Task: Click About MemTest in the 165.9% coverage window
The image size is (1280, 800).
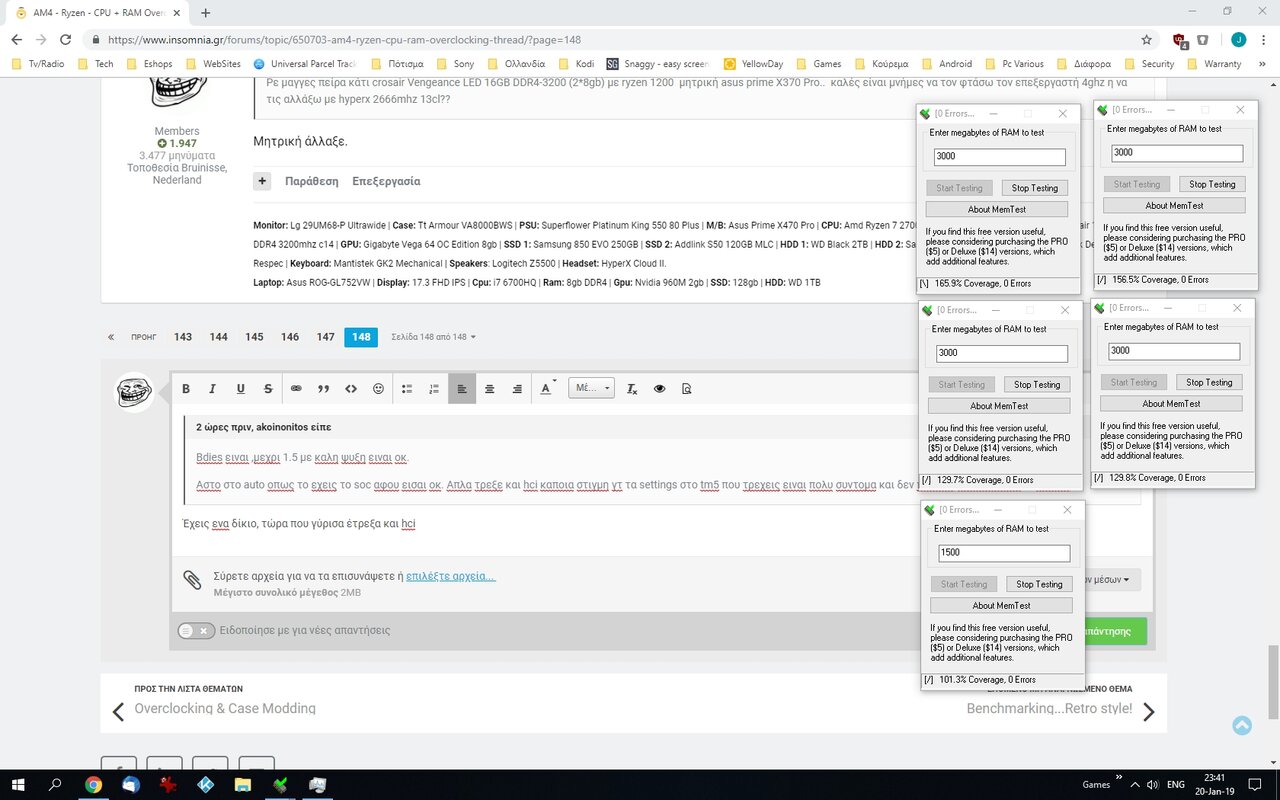Action: click(996, 209)
